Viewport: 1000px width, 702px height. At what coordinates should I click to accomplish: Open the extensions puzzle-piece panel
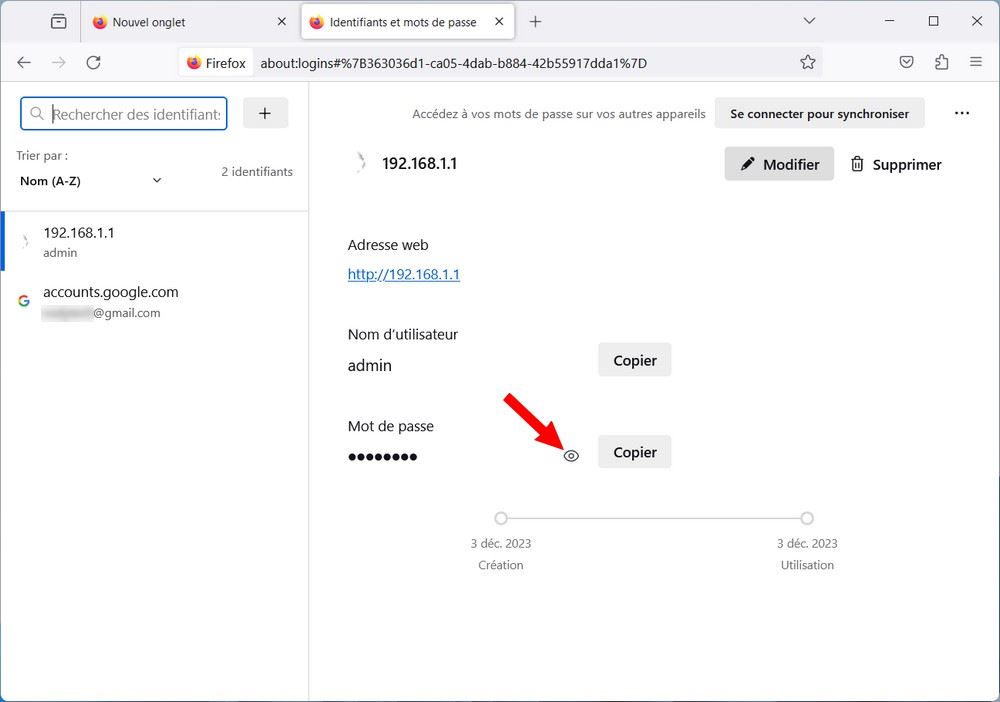[x=941, y=62]
